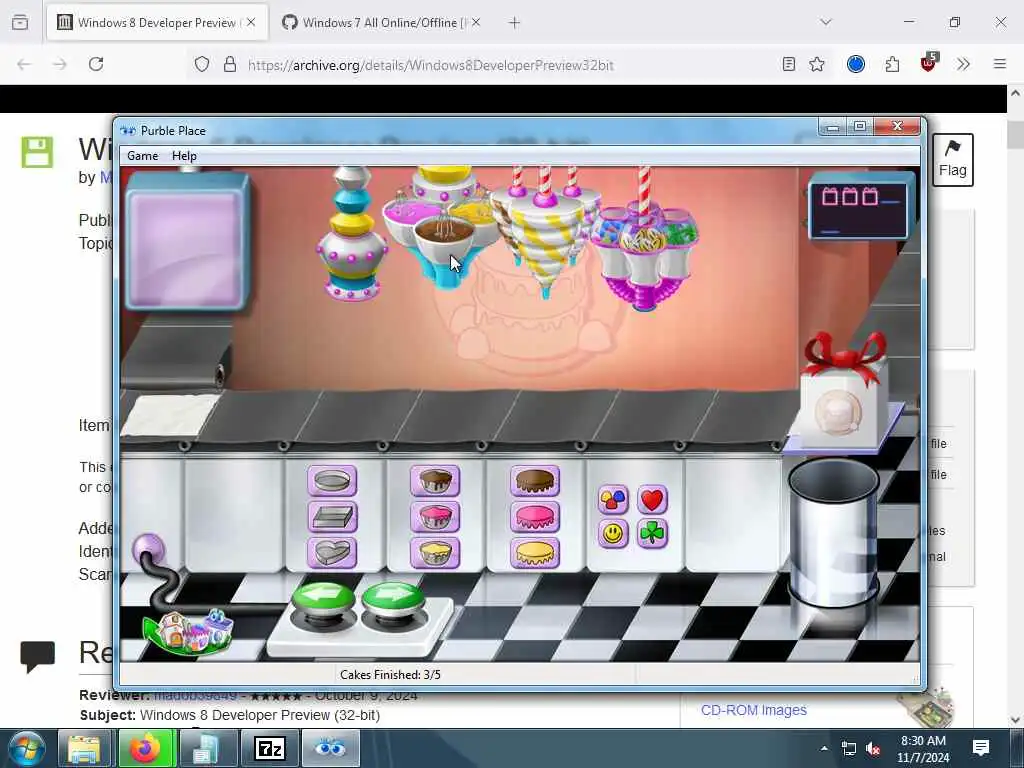Go back to previous page
Viewport: 1024px width, 768px height.
[x=24, y=64]
